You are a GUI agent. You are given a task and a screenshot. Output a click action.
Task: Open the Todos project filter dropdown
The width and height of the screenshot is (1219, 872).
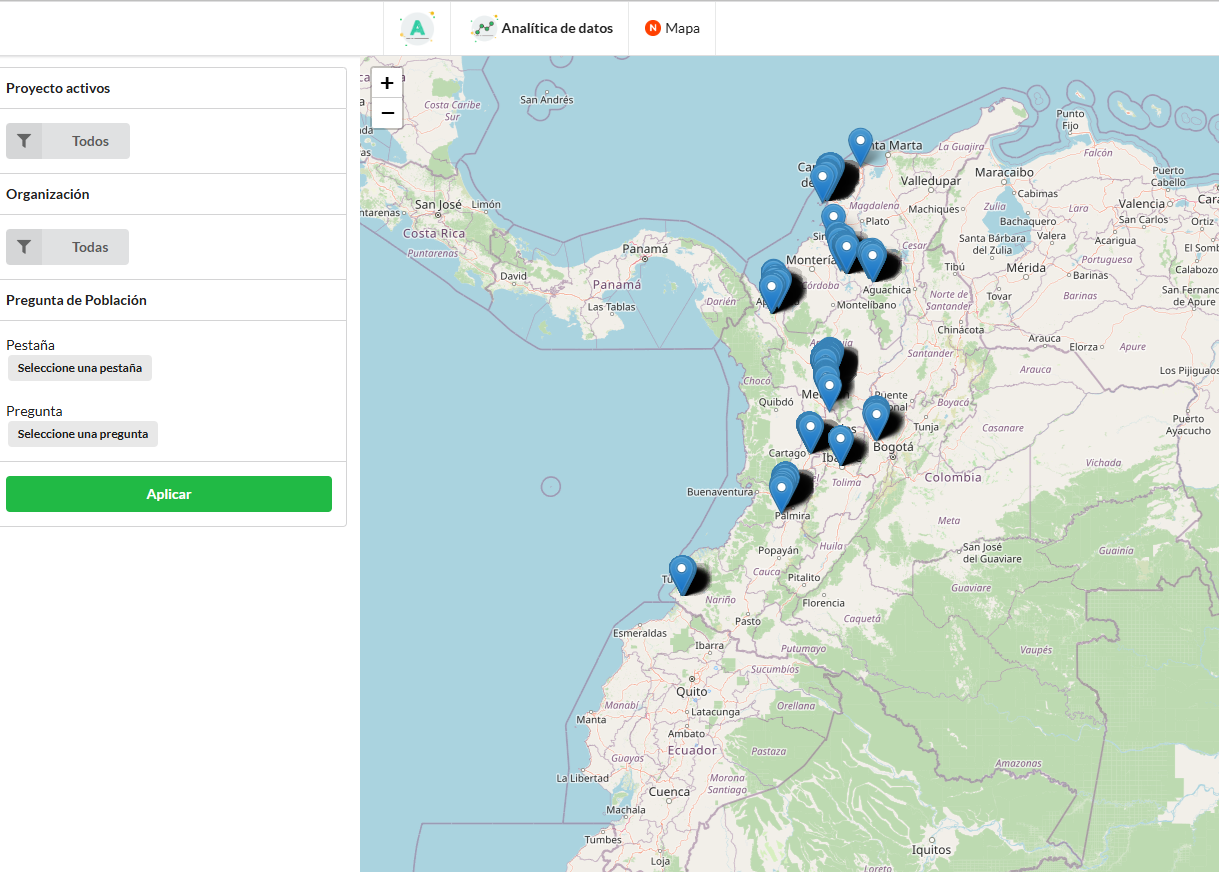90,141
